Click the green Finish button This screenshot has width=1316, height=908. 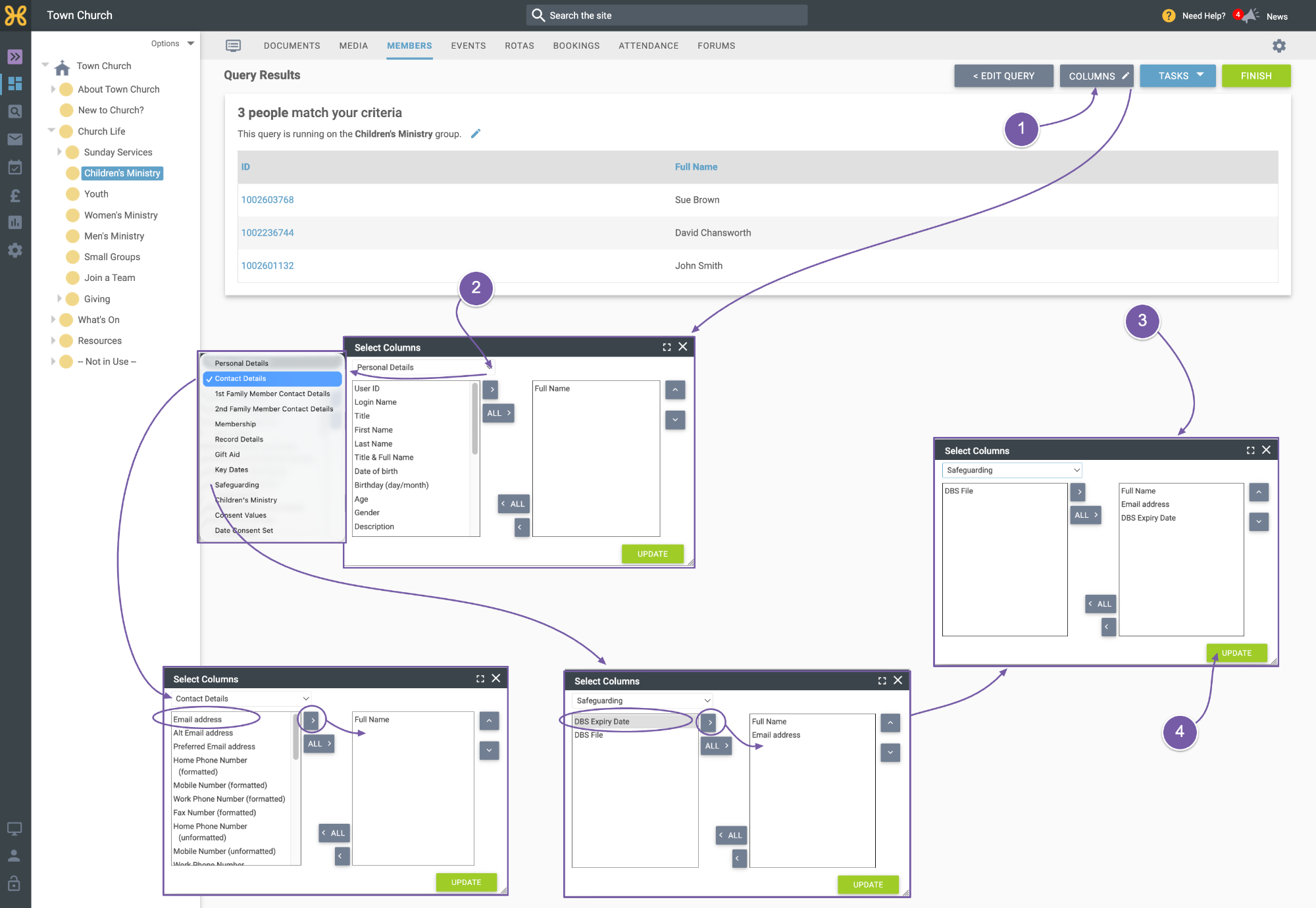tap(1256, 76)
